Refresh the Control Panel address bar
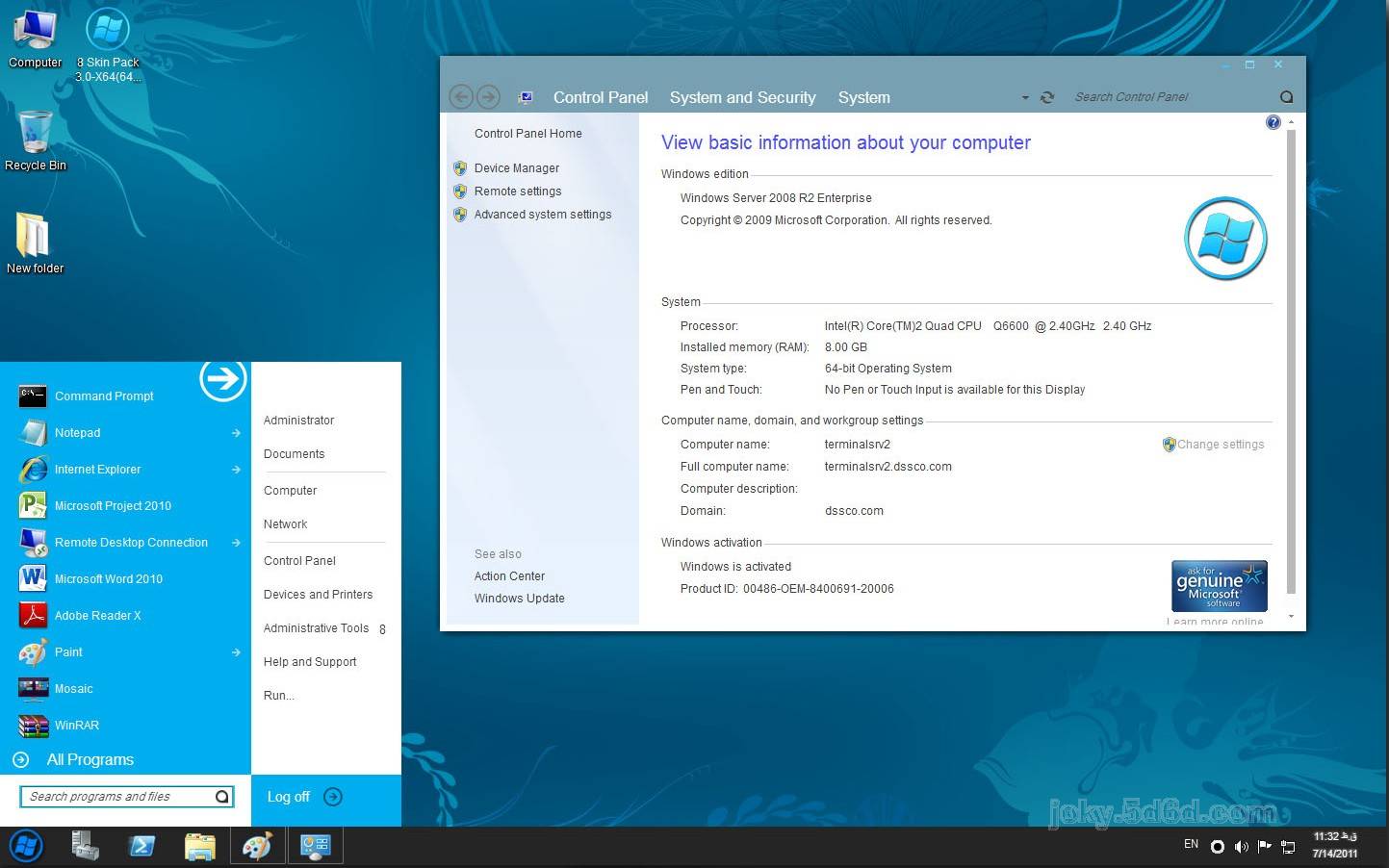Image resolution: width=1389 pixels, height=868 pixels. tap(1047, 97)
